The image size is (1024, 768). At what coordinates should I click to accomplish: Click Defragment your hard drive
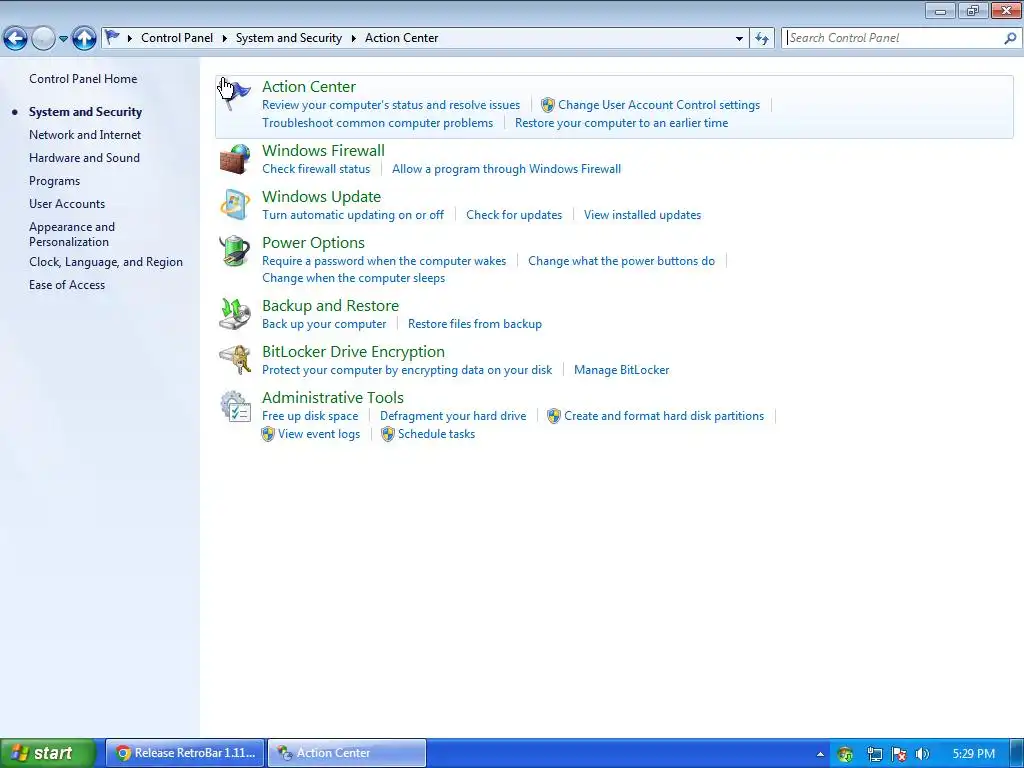coord(453,416)
